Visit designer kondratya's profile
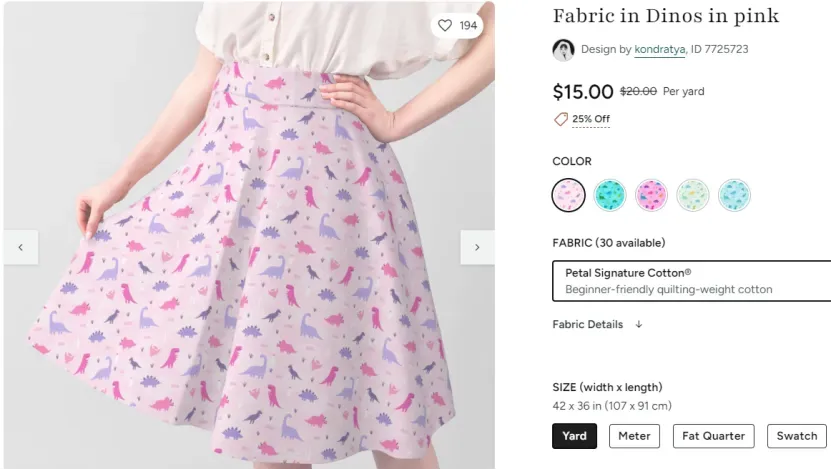 pyautogui.click(x=660, y=49)
